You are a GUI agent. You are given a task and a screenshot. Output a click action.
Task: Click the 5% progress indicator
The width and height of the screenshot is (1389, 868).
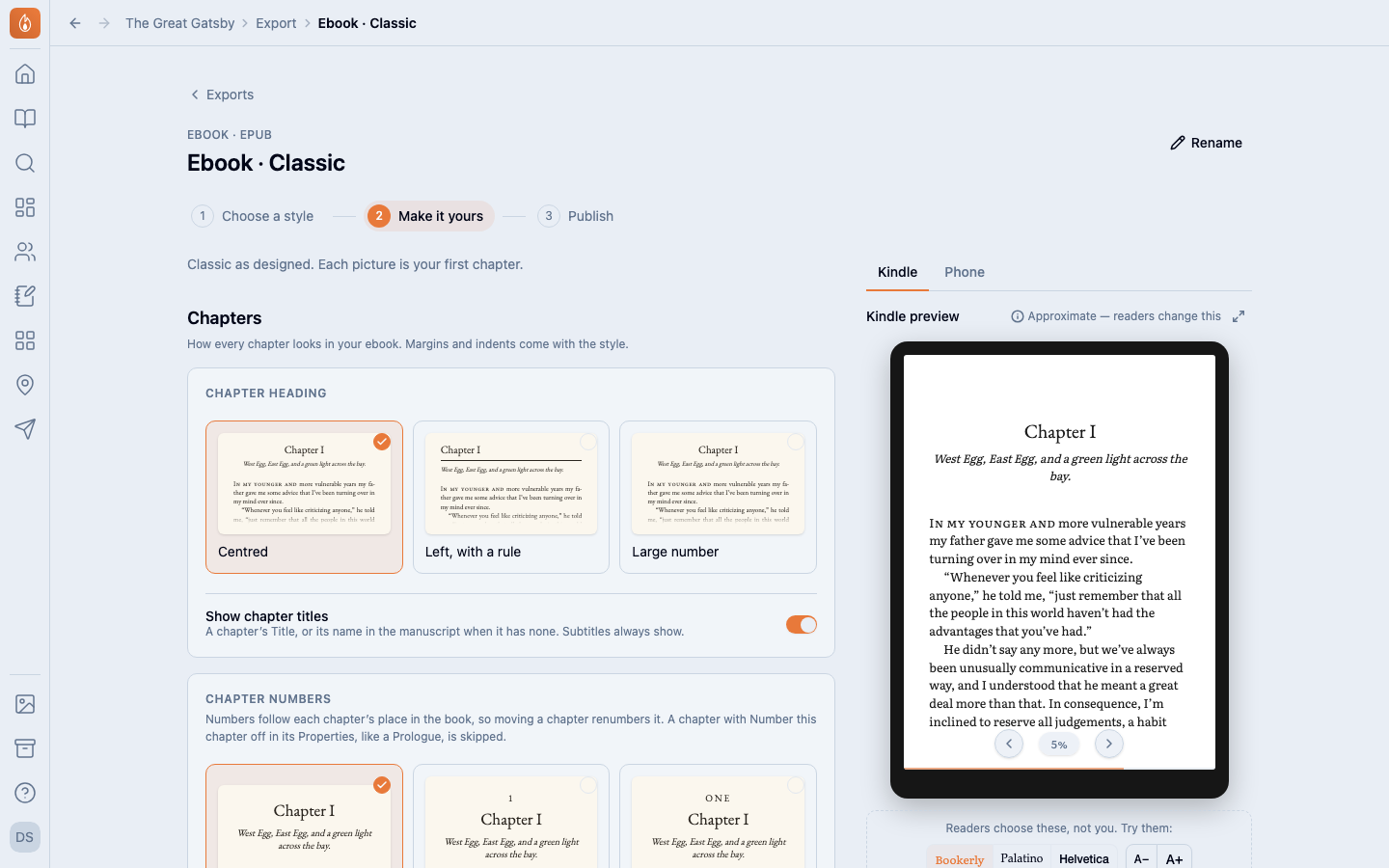coord(1059,745)
